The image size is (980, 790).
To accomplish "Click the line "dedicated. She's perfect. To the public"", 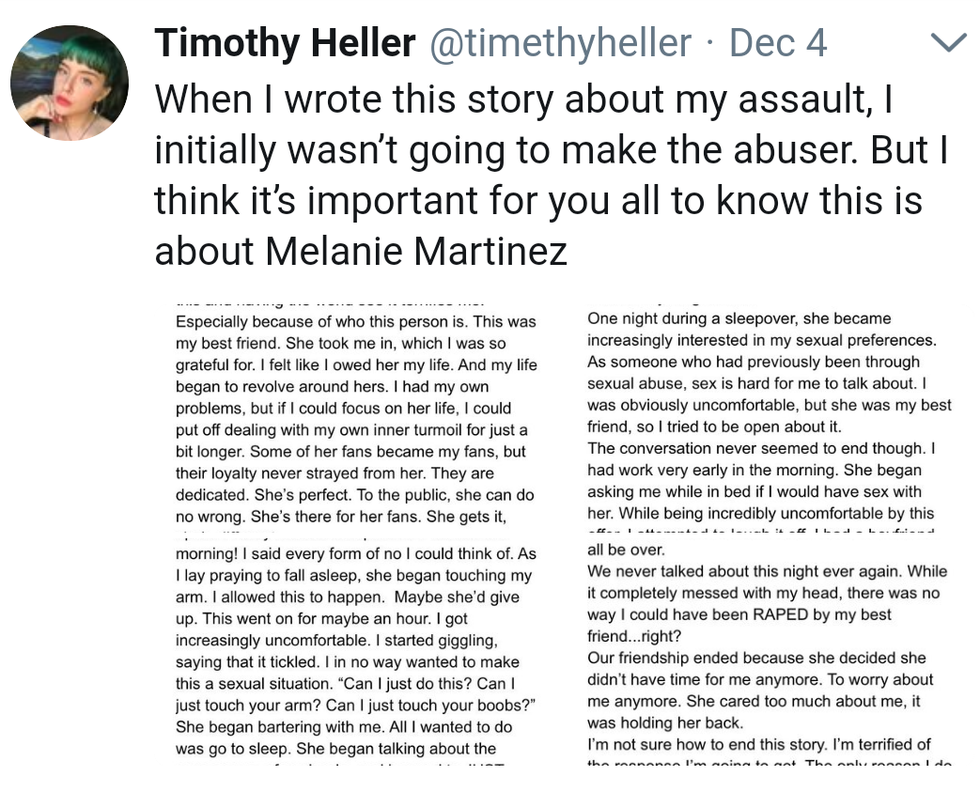I will [355, 495].
